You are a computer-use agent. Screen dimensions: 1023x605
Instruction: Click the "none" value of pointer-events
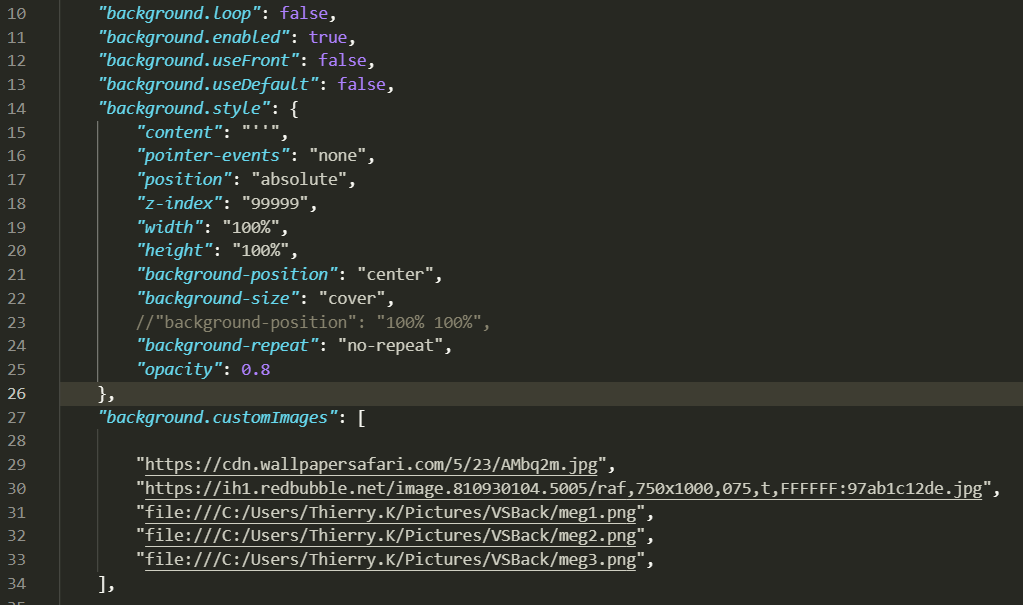point(337,156)
